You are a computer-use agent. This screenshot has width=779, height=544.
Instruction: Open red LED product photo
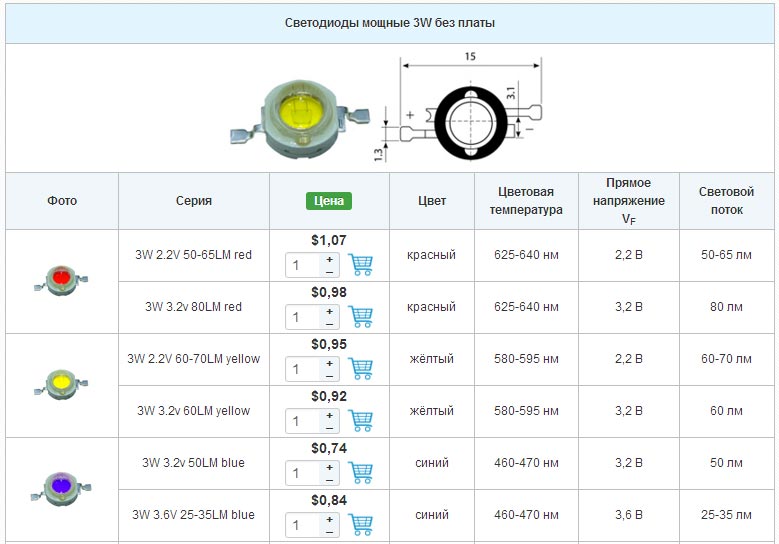[x=61, y=281]
